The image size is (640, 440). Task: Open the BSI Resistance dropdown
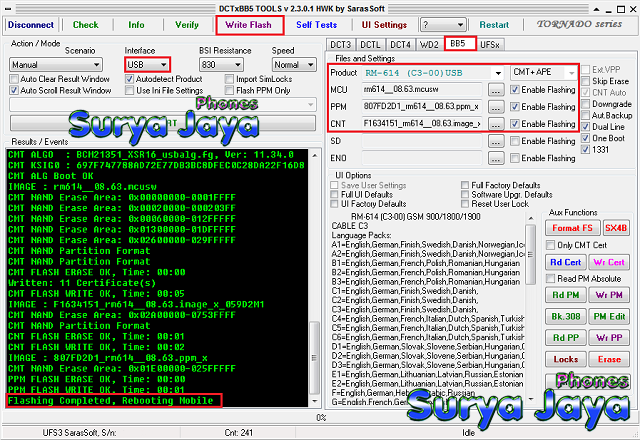click(221, 64)
